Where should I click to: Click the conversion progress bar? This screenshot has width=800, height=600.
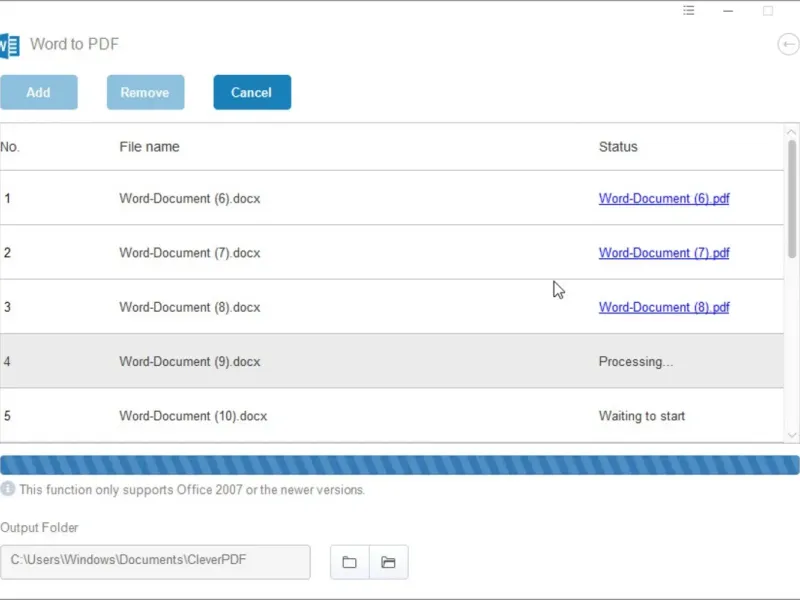click(x=400, y=465)
